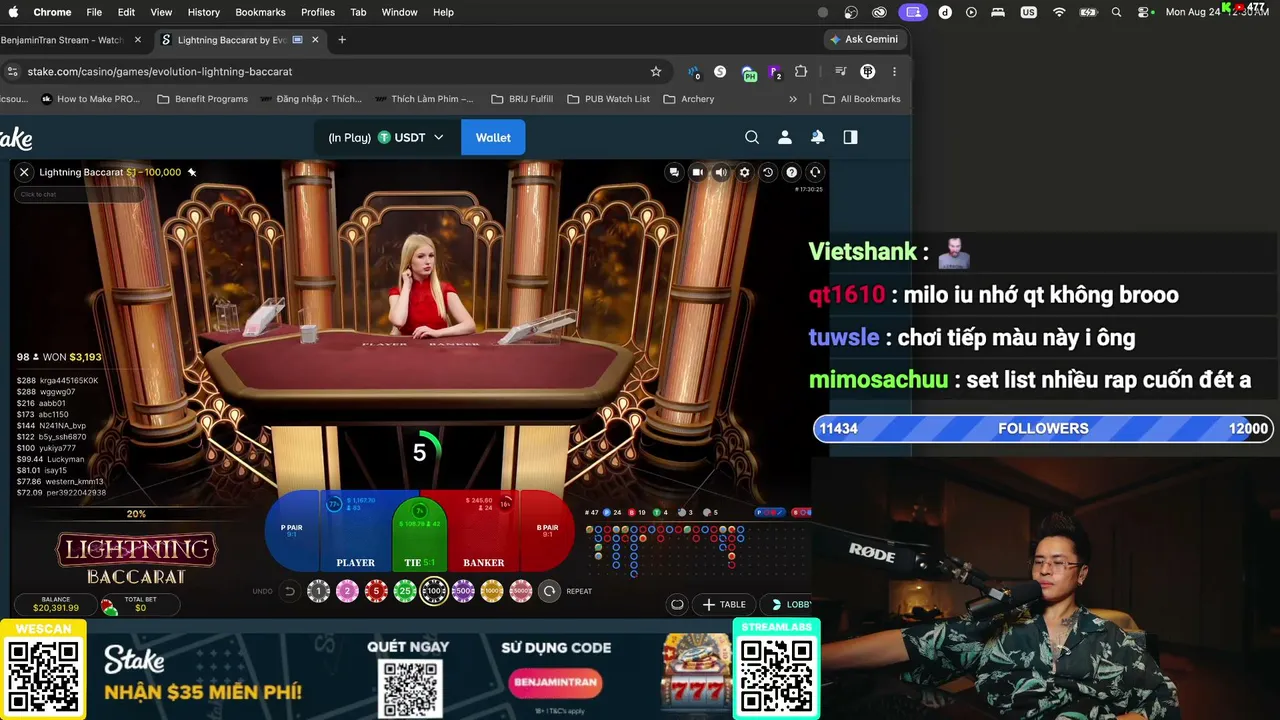The height and width of the screenshot is (720, 1280).
Task: Click the oval icon beside TABLE button
Action: (x=677, y=604)
